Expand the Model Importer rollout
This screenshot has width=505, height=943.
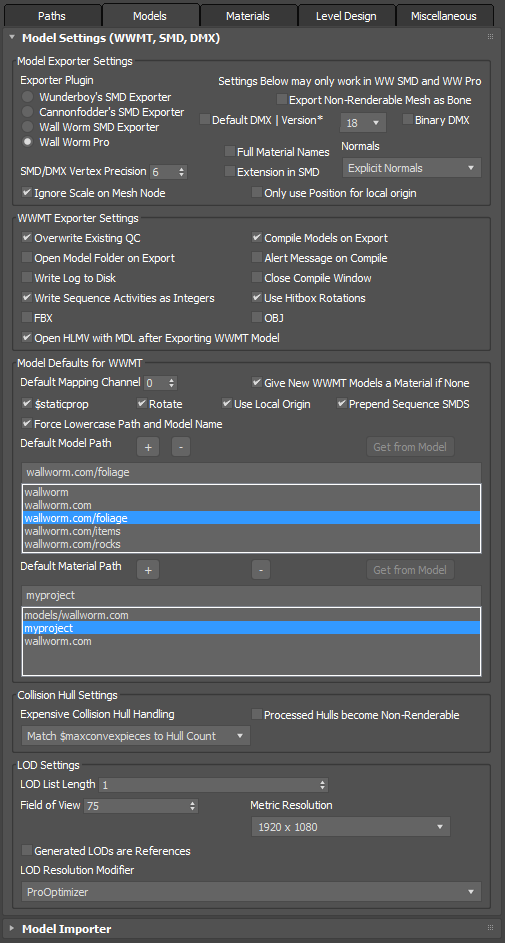point(11,929)
